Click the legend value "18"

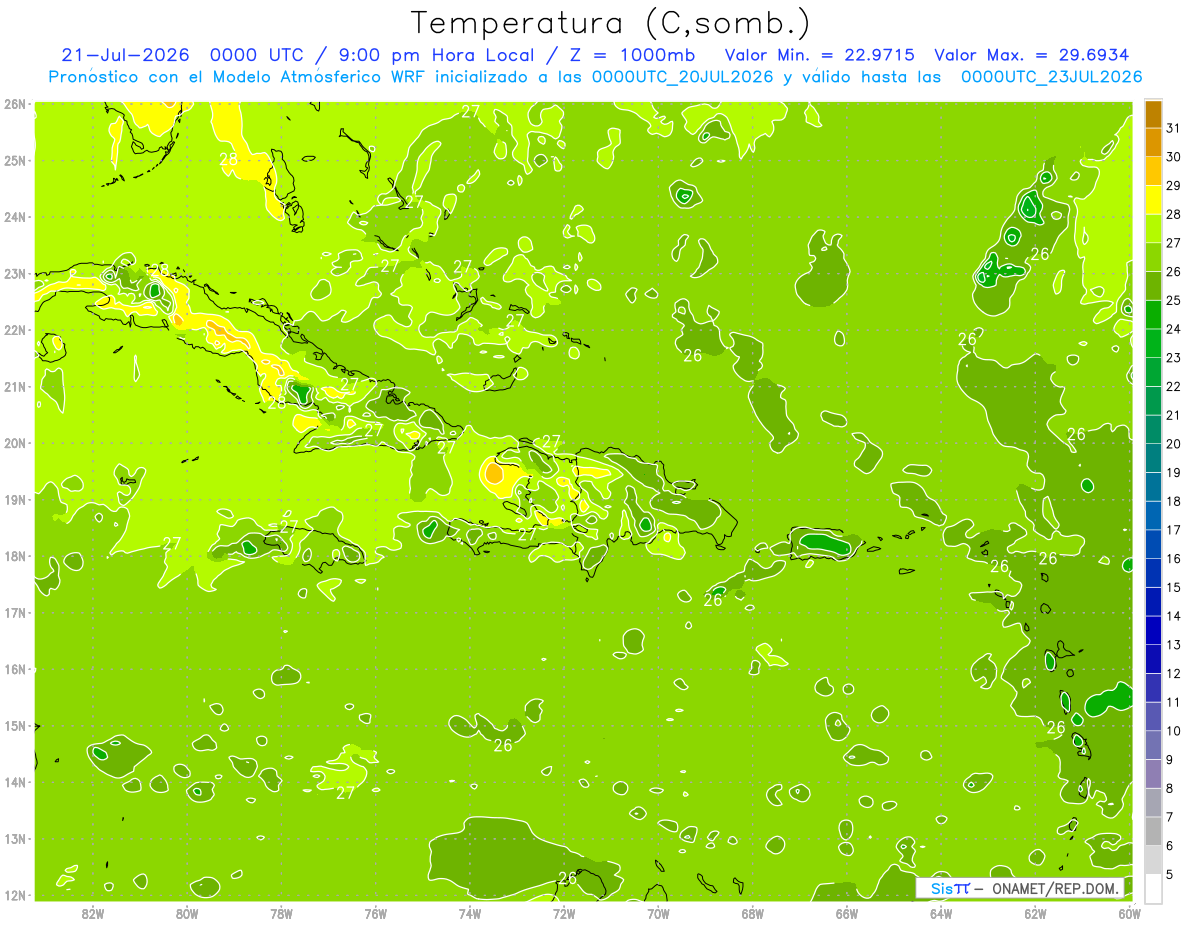tap(1173, 501)
